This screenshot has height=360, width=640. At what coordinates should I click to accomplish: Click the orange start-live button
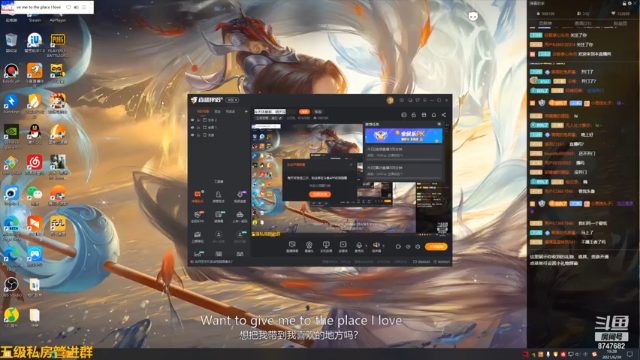(436, 247)
